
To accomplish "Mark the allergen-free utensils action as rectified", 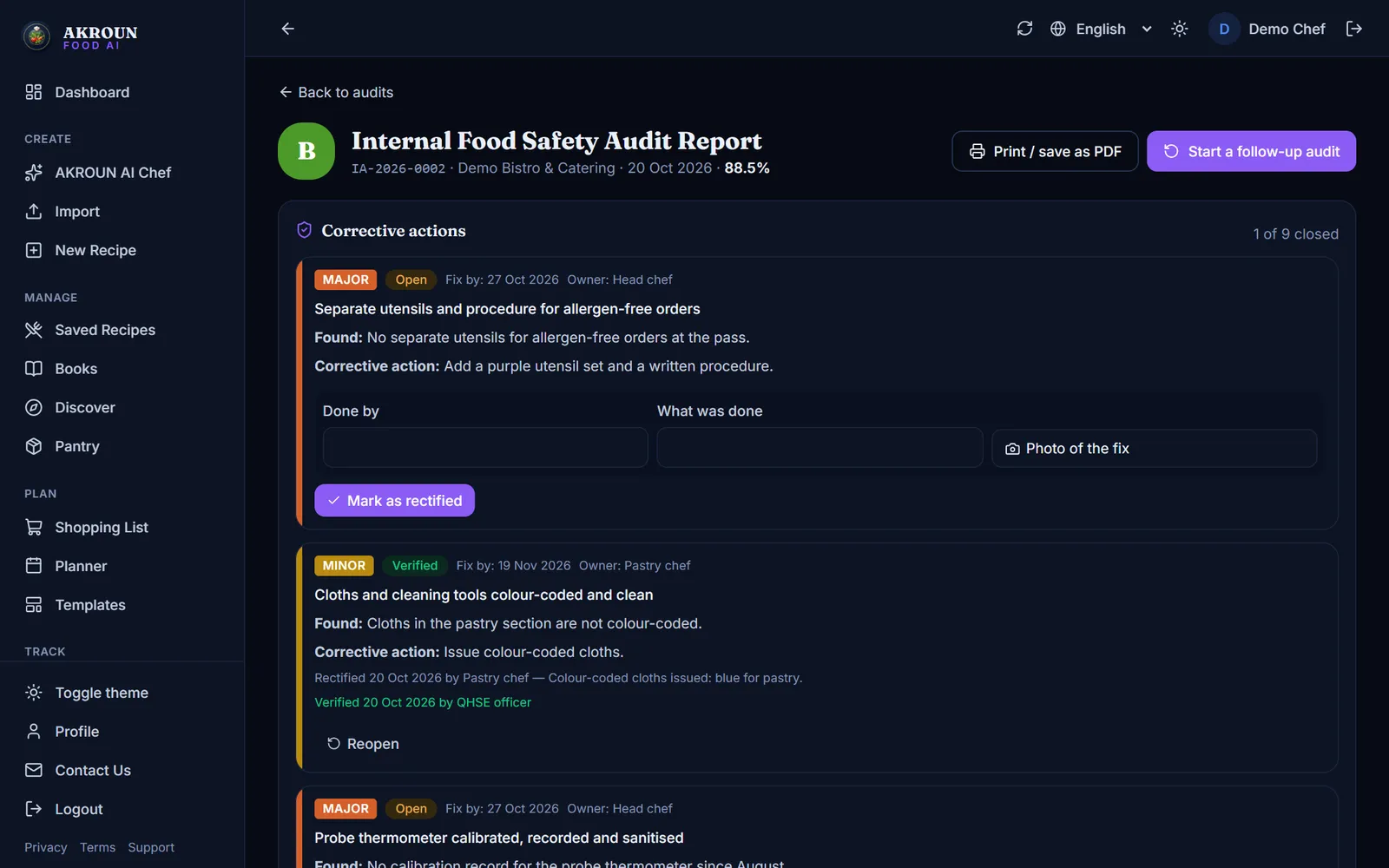I will pyautogui.click(x=394, y=501).
